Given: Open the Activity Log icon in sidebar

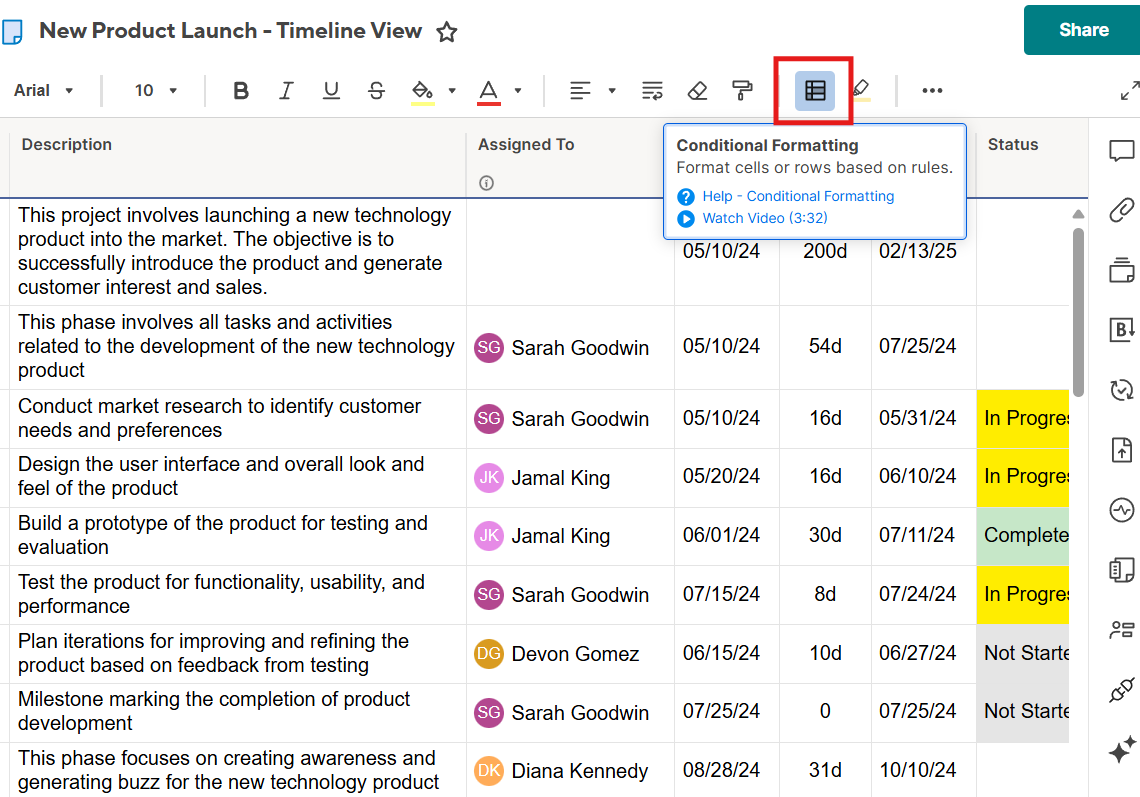Looking at the screenshot, I should pos(1121,511).
